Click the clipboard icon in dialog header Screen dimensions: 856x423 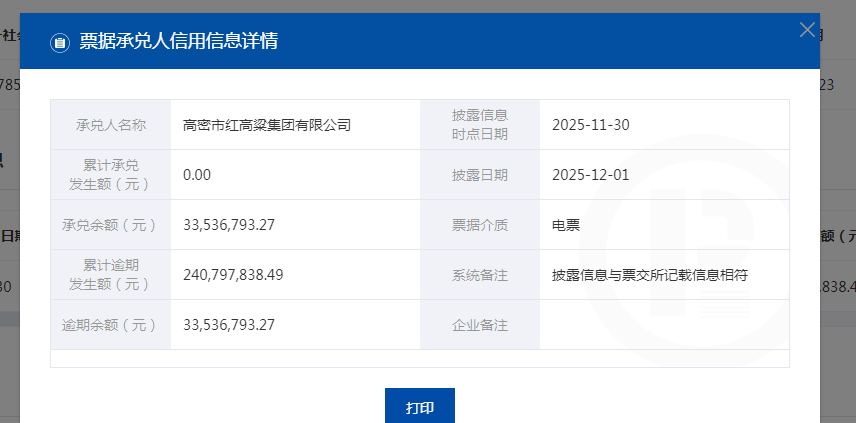tap(60, 42)
